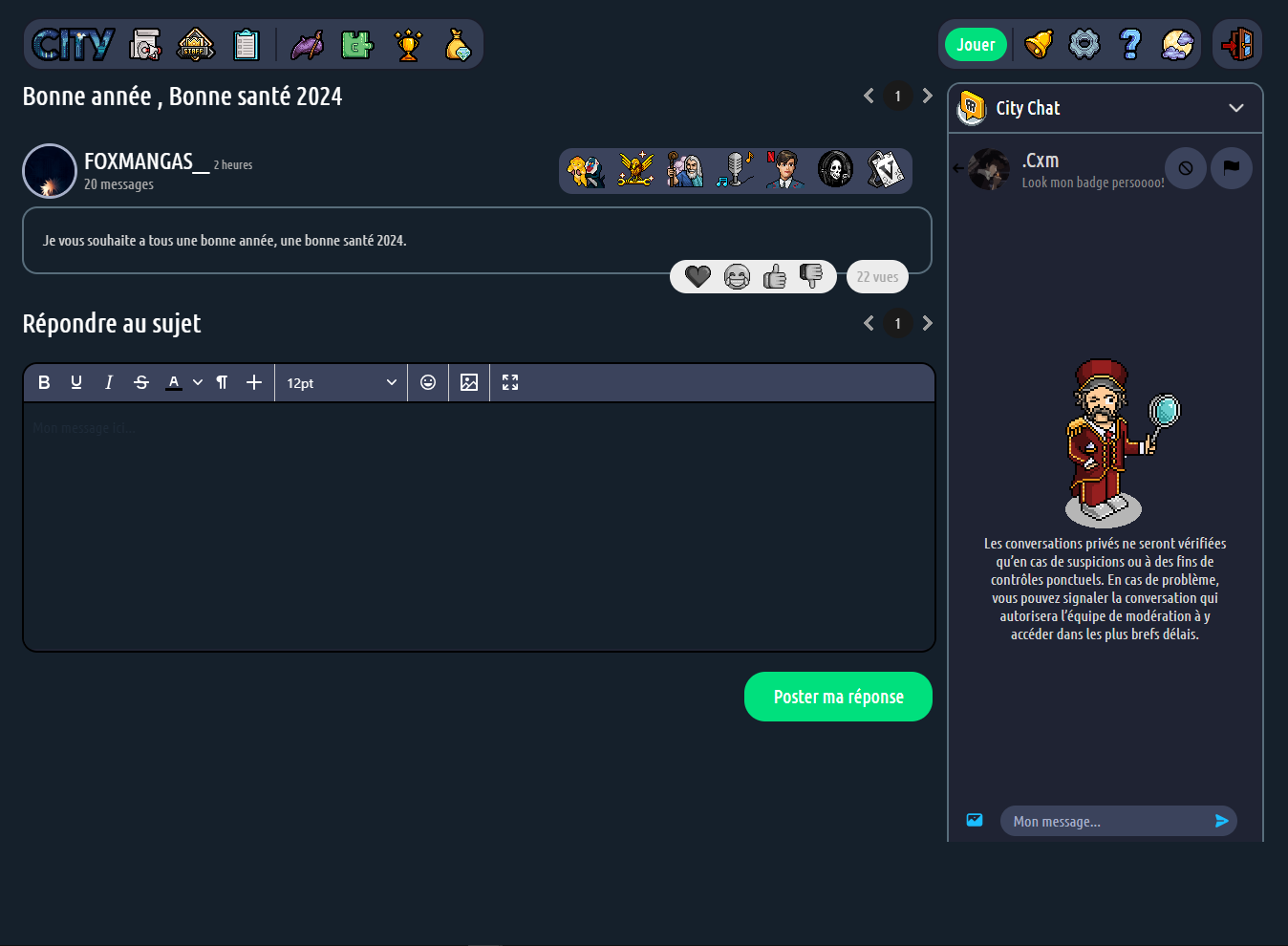Click the Netflix character badge

click(784, 170)
